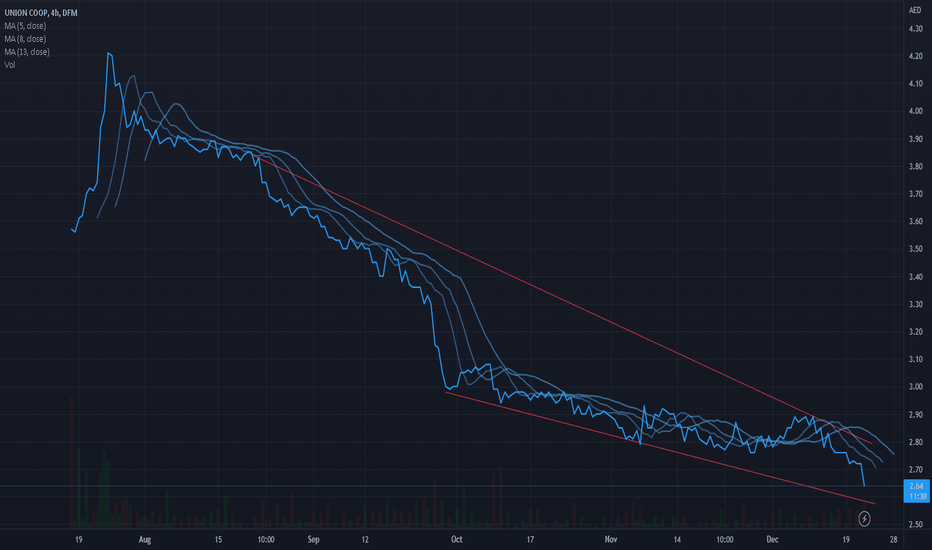Screen dimensions: 932x550
Task: Click the 12 date label on the time axis
Action: click(365, 539)
